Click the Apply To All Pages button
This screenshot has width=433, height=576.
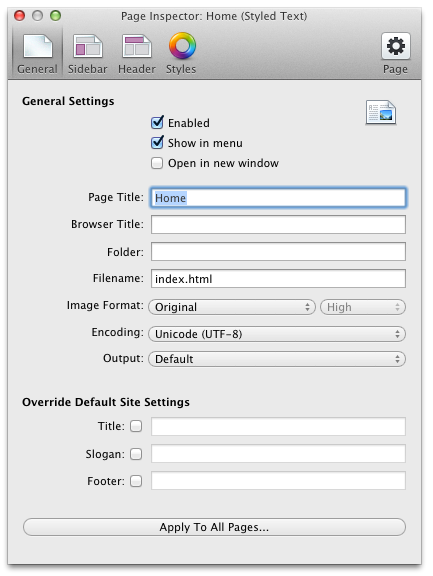pyautogui.click(x=214, y=527)
